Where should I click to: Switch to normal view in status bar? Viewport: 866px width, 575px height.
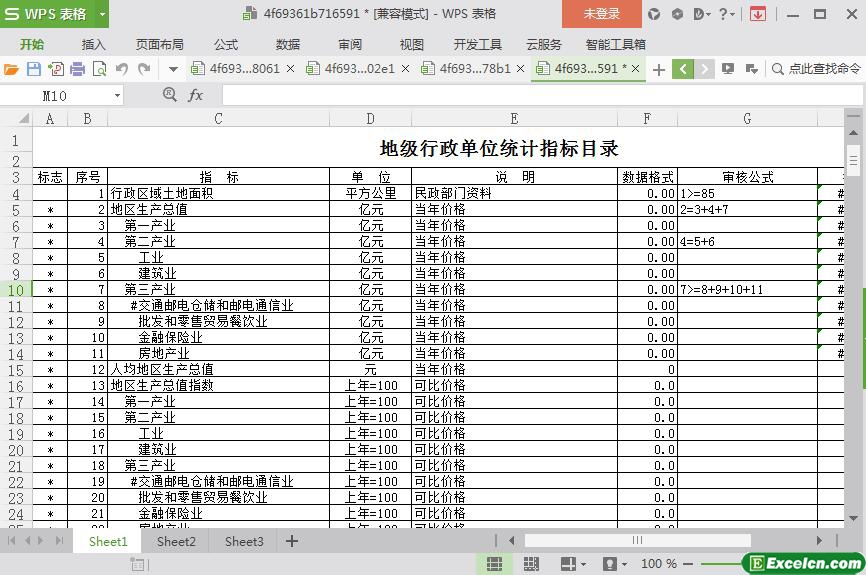coord(494,564)
